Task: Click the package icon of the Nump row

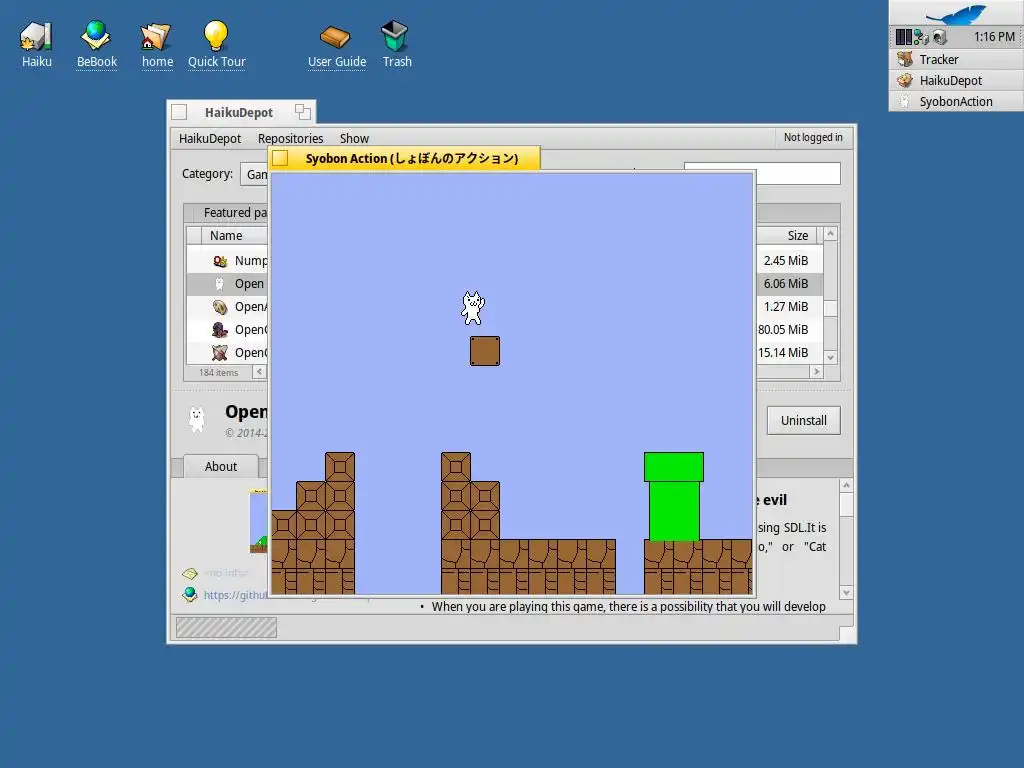Action: (220, 261)
